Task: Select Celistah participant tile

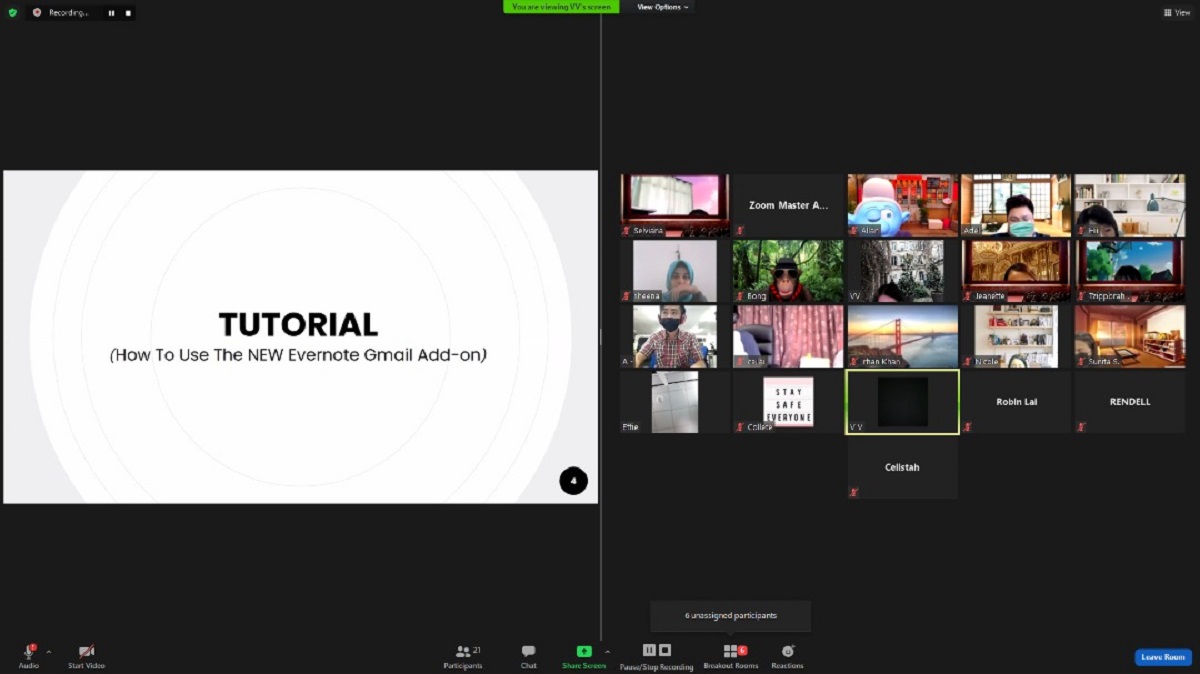Action: pos(903,467)
